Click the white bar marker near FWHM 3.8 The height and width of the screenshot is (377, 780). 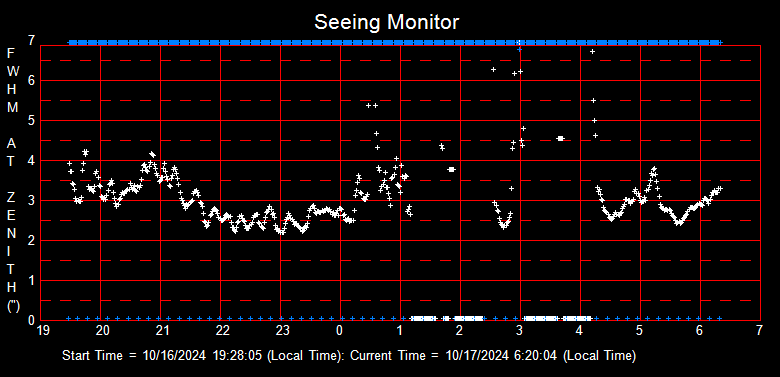tap(451, 170)
